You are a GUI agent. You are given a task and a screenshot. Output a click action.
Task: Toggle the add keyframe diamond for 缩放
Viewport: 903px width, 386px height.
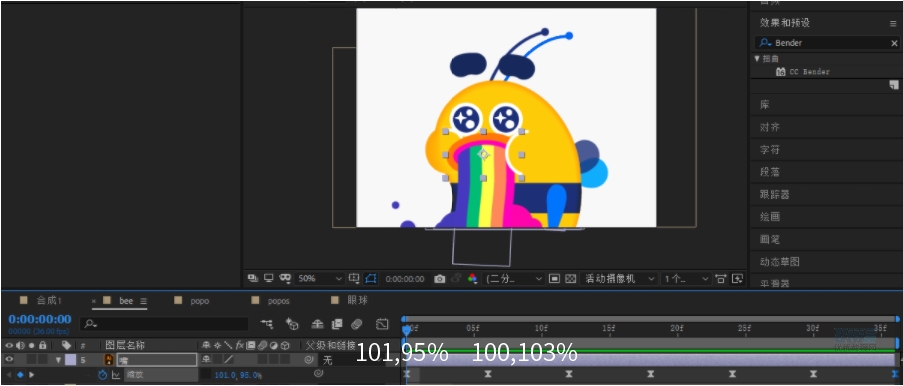[20, 374]
